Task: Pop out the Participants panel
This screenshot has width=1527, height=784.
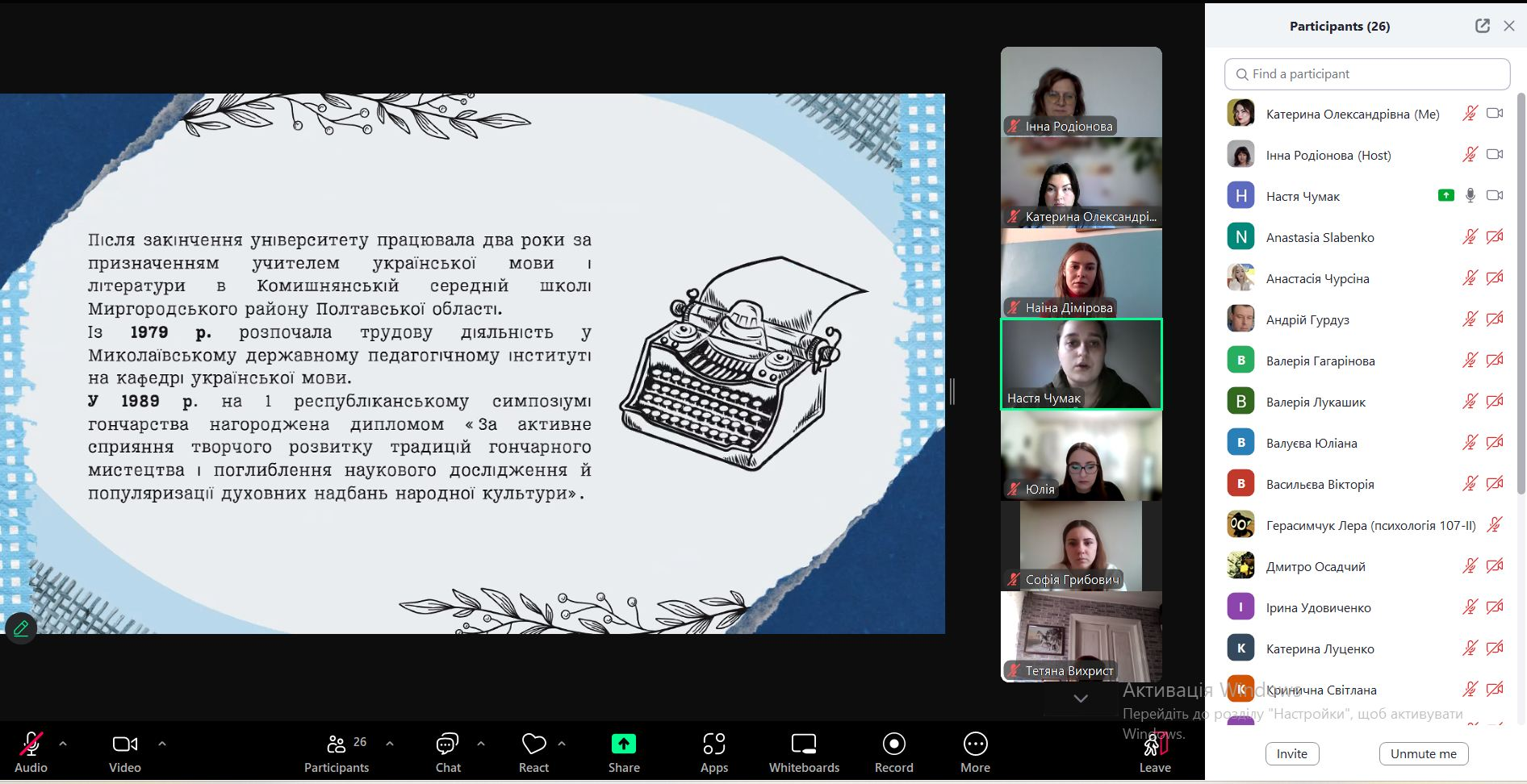Action: pos(1483,26)
